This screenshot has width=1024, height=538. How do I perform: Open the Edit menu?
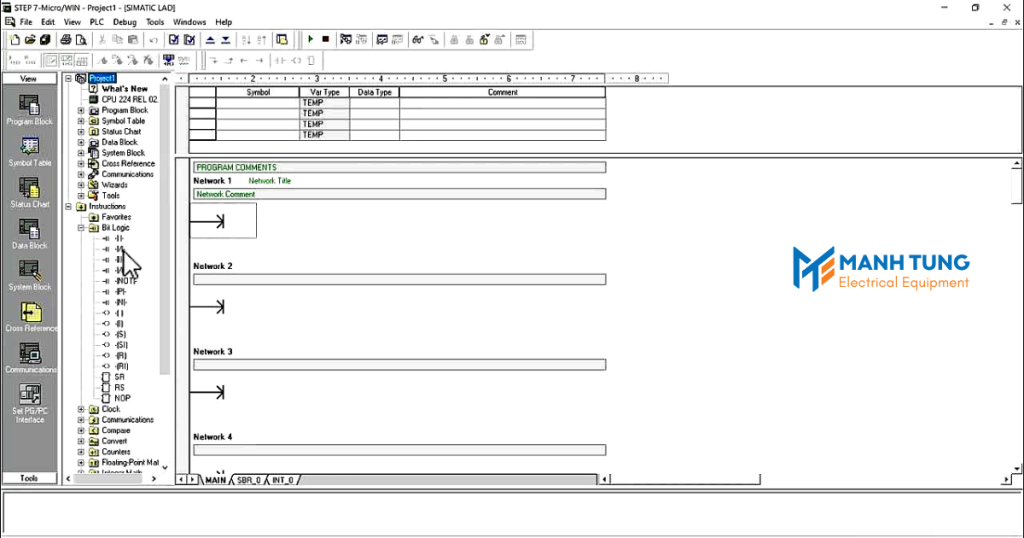pos(48,22)
